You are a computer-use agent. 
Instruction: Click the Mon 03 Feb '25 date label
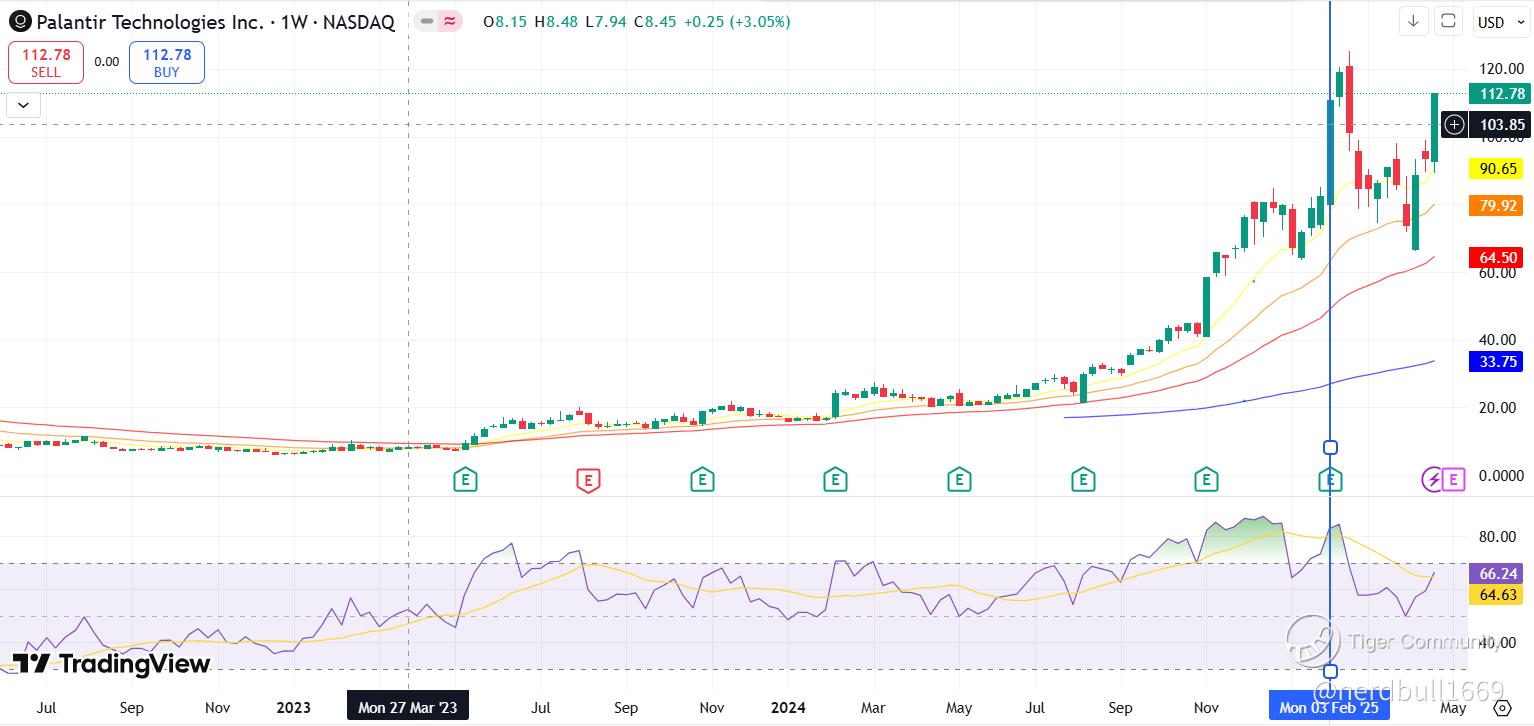click(x=1329, y=707)
